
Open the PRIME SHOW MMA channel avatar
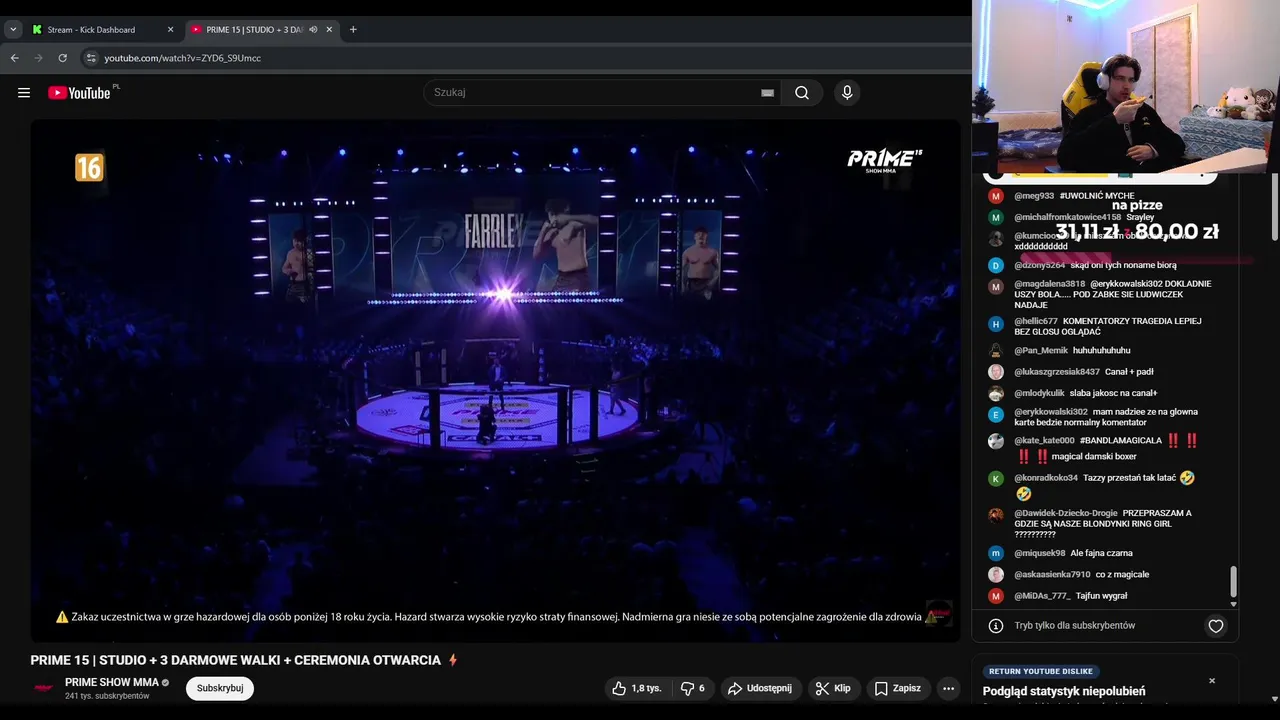click(44, 688)
